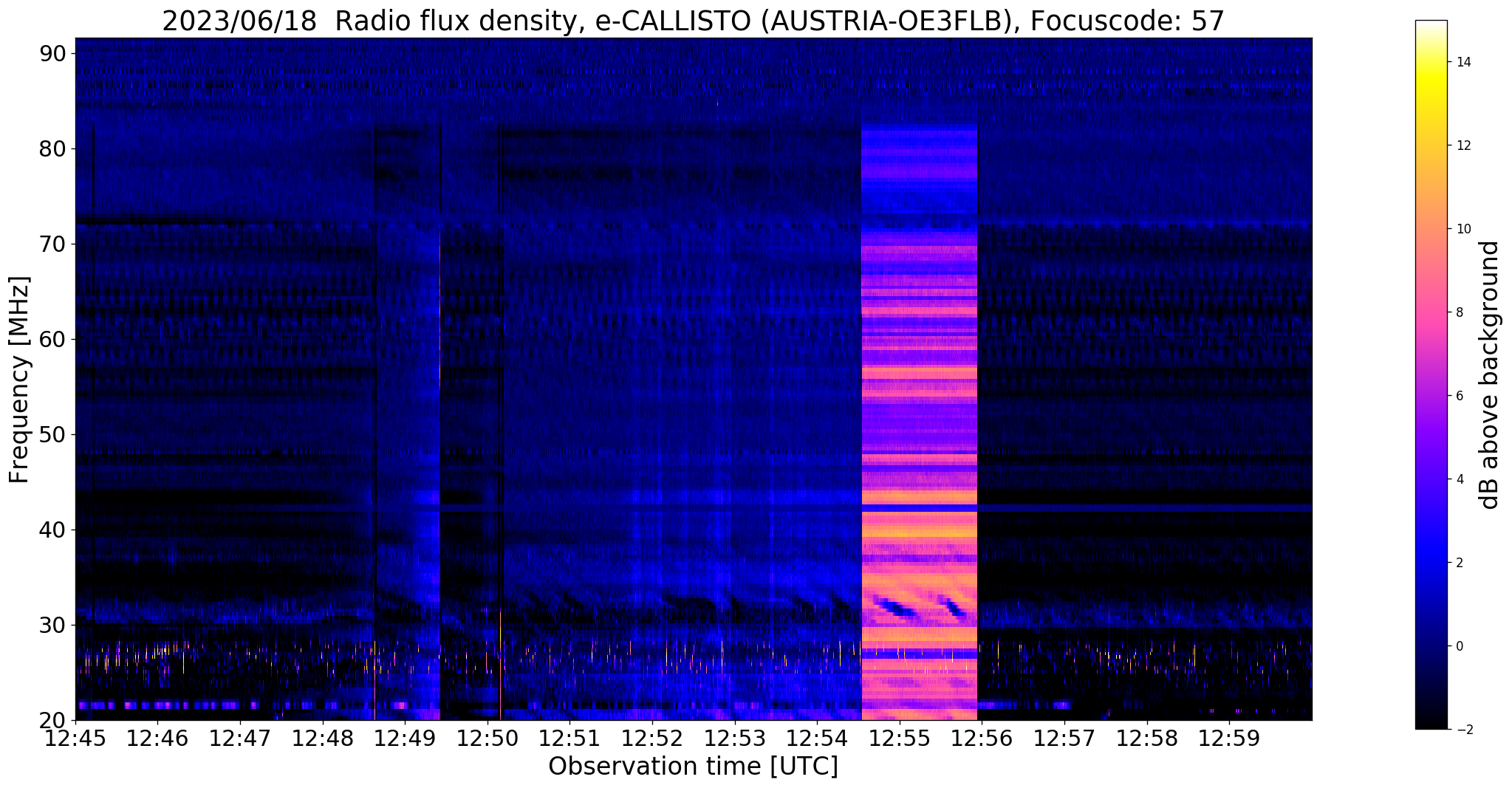This screenshot has width=1512, height=788.
Task: Click the 'dB above background' colorbar label
Action: pyautogui.click(x=1490, y=375)
